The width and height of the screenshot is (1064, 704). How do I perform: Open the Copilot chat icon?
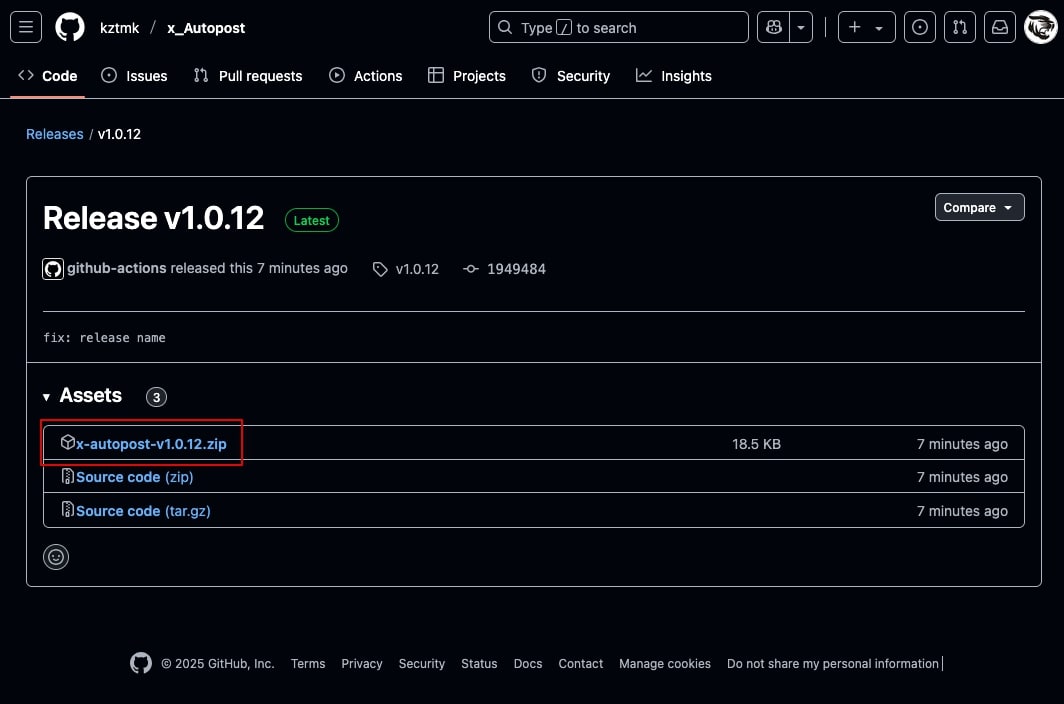point(774,27)
